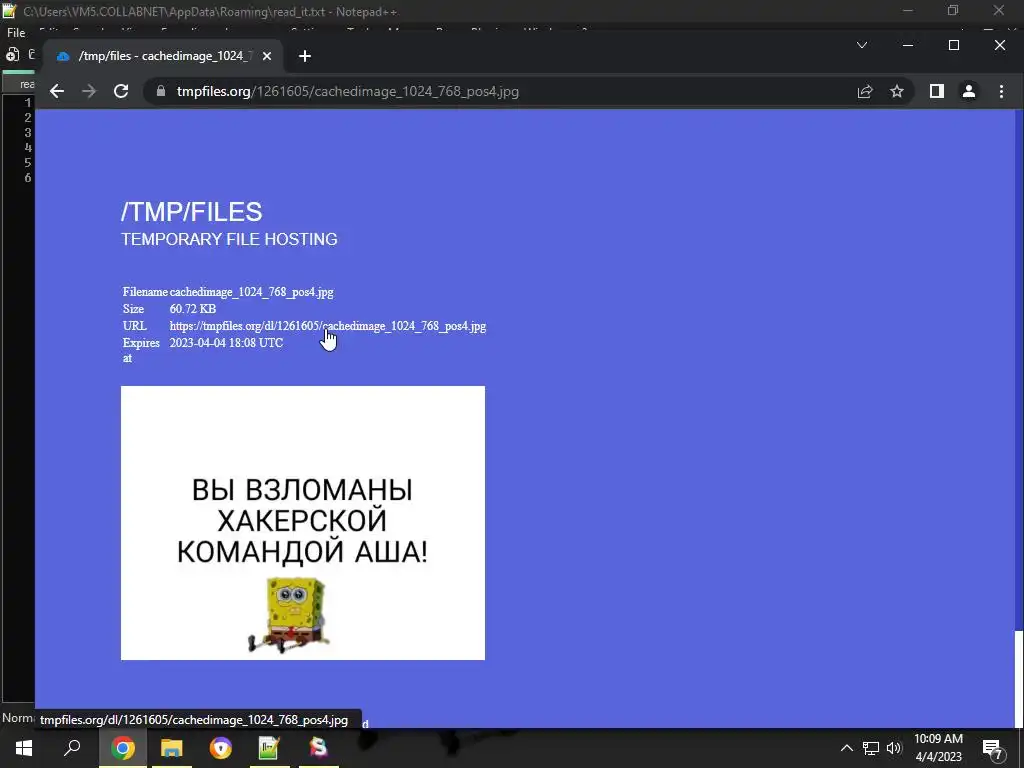Open Windows taskbar search
This screenshot has height=768, width=1024.
[72, 748]
